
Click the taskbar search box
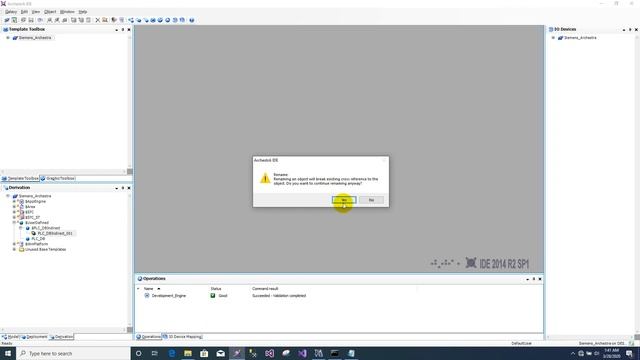(x=73, y=353)
